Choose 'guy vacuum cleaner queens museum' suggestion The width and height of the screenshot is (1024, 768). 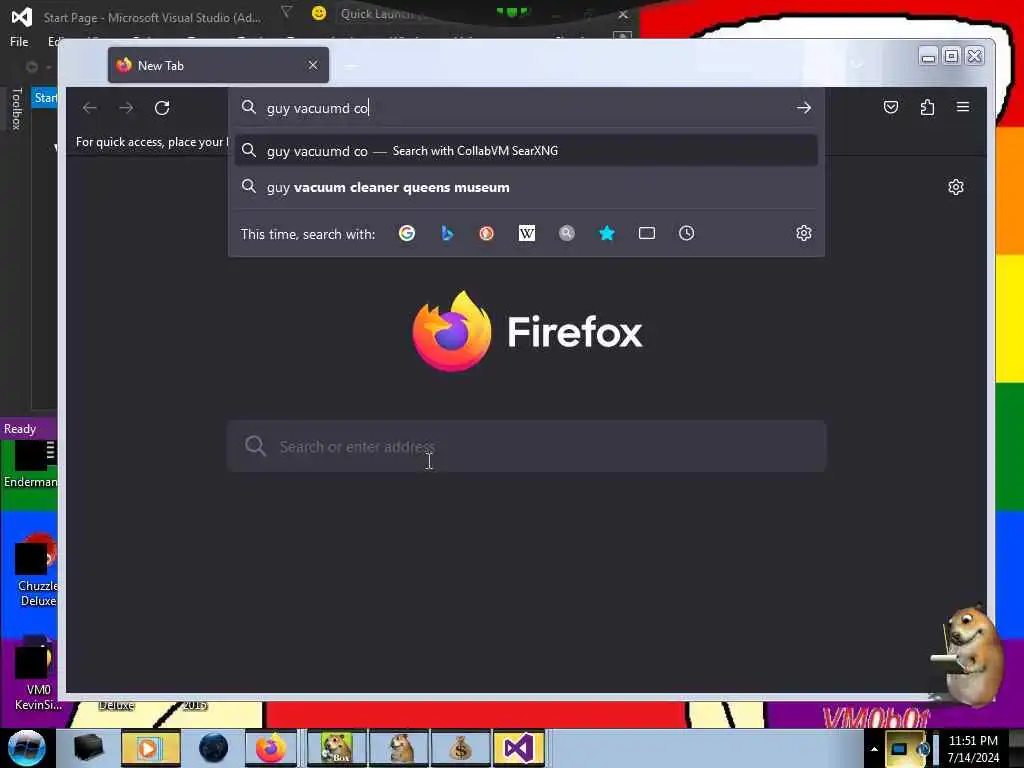pos(526,187)
